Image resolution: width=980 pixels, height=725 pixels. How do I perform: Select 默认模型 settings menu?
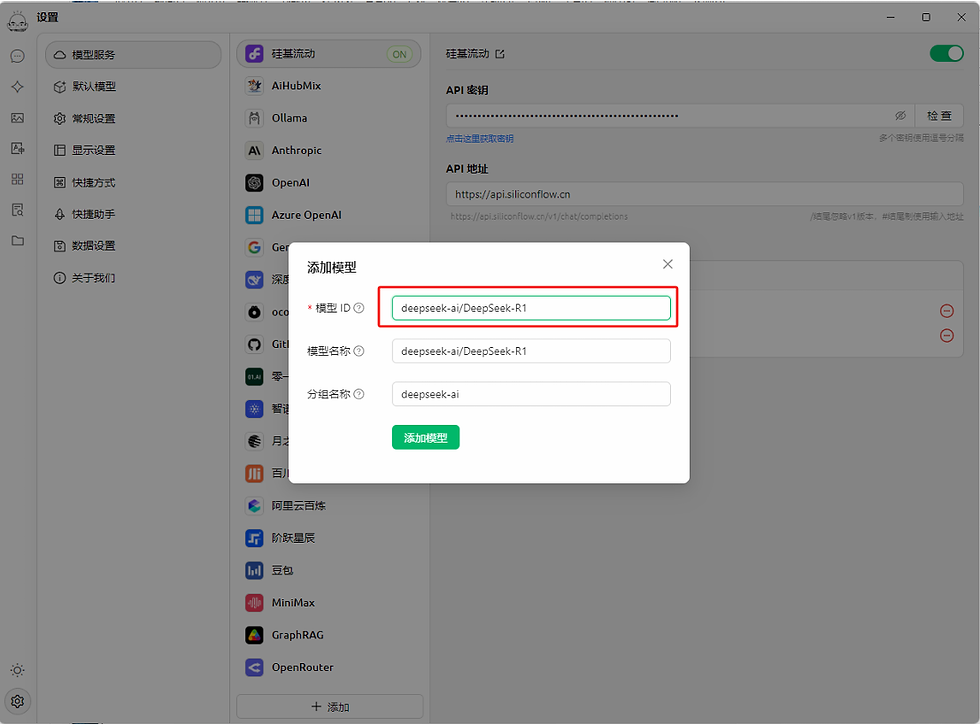(133, 87)
